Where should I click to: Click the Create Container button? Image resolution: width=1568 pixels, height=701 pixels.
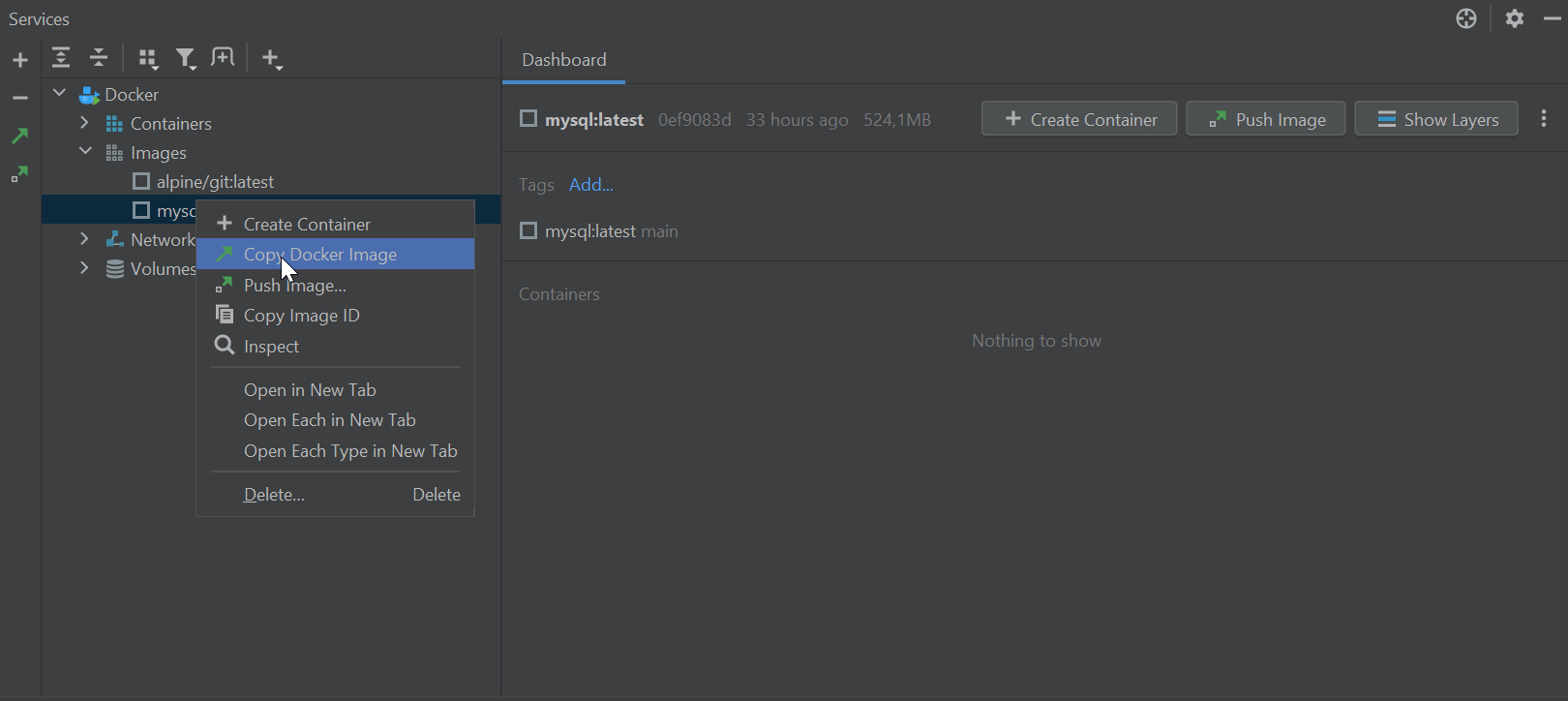[1079, 119]
